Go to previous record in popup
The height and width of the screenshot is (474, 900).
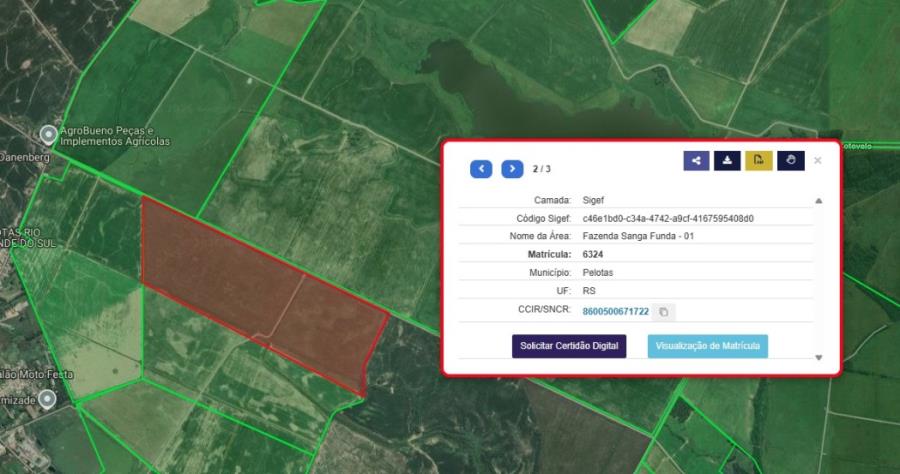pyautogui.click(x=481, y=169)
